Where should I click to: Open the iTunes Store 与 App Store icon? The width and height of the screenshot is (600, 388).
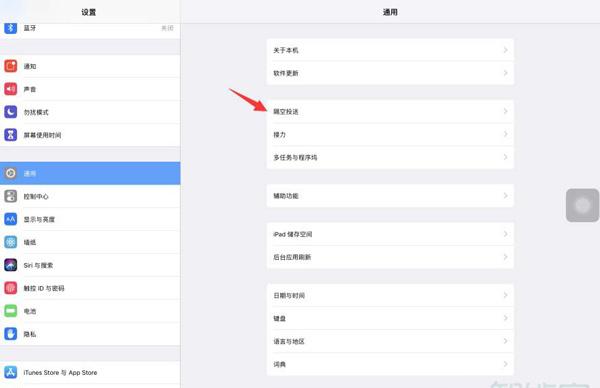point(11,372)
